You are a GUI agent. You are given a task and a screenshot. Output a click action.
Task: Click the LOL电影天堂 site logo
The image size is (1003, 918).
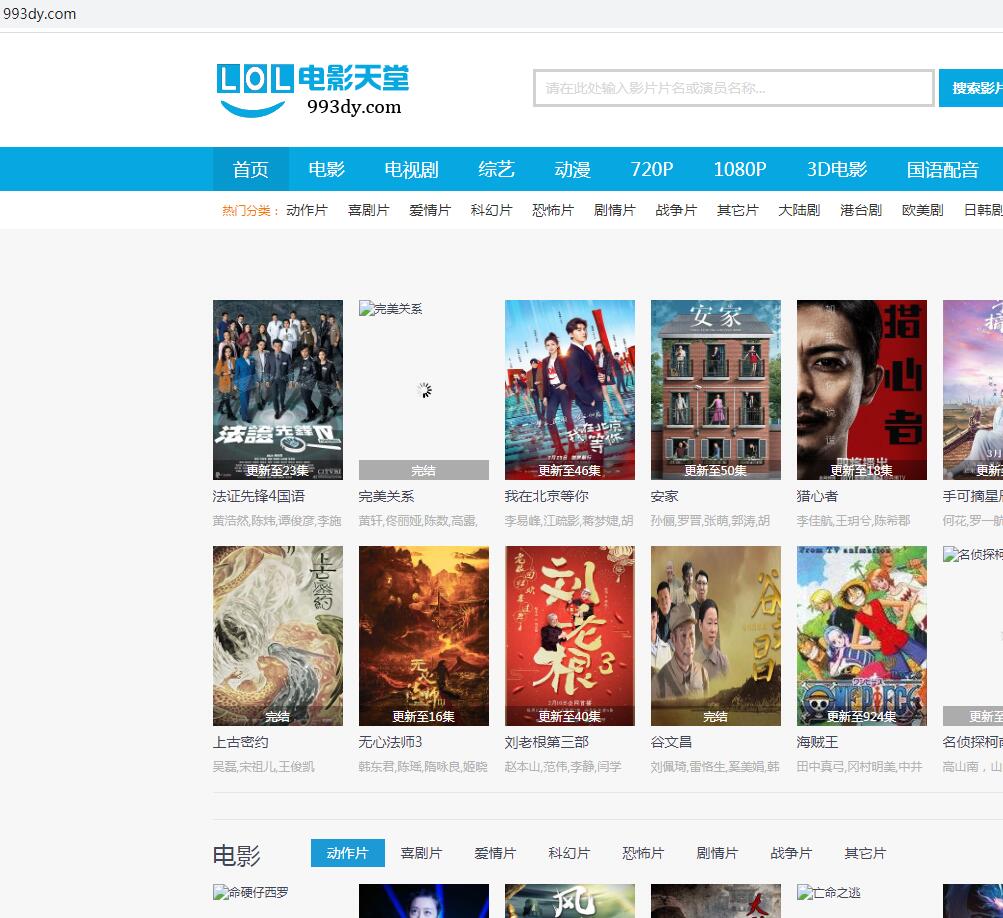(x=312, y=90)
